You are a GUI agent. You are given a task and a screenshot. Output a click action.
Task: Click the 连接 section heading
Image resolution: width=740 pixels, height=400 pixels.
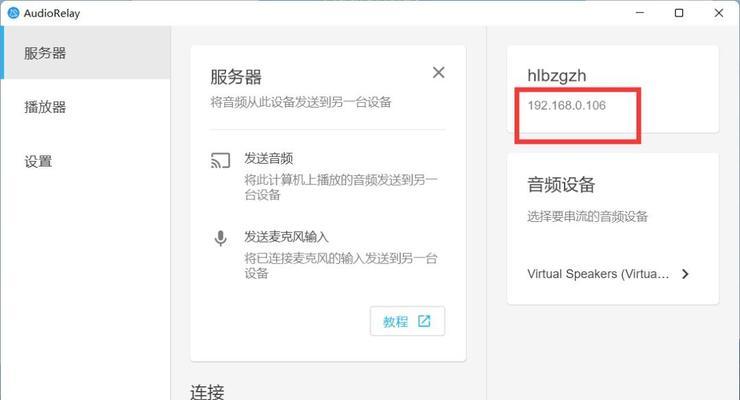[207, 392]
